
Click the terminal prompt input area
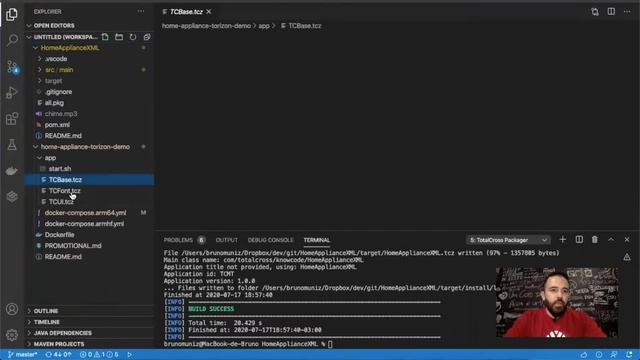(330, 344)
